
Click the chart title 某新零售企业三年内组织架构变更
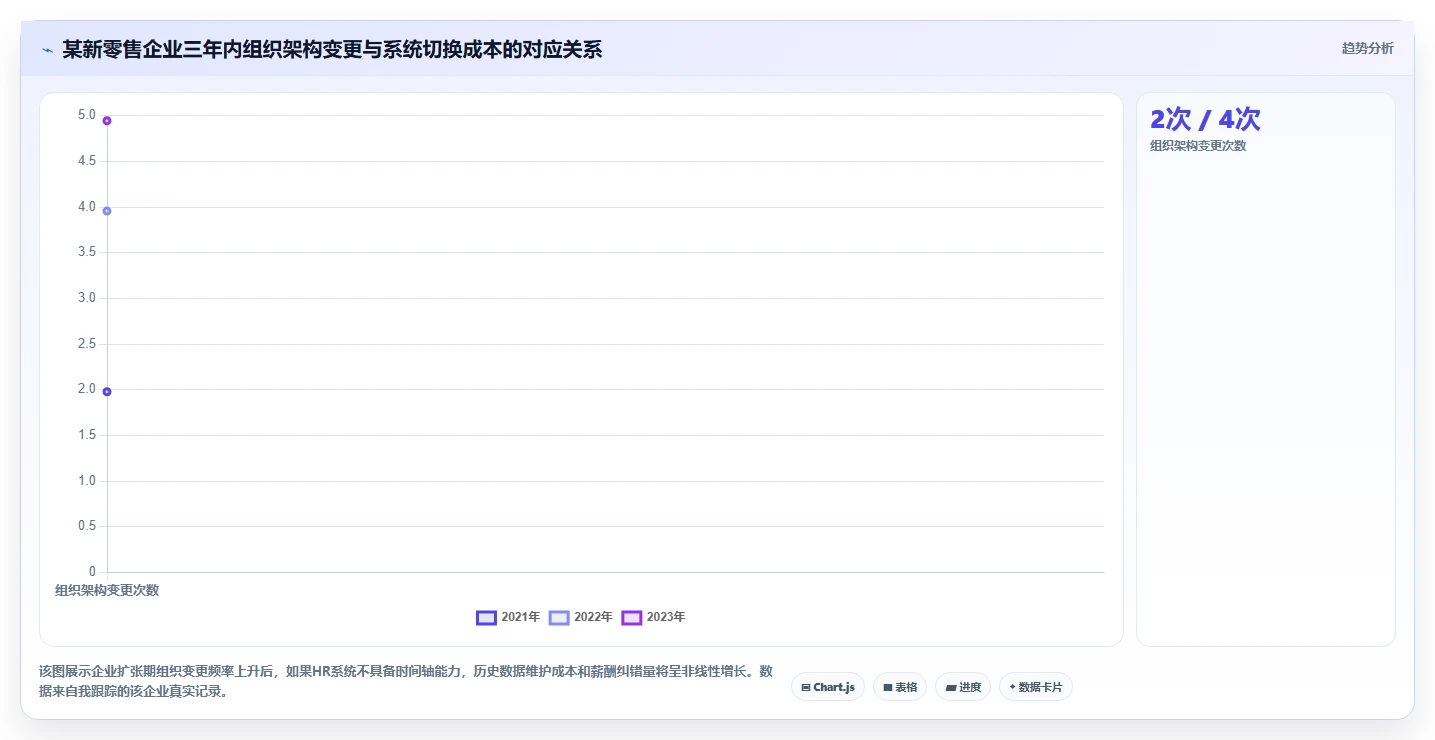coord(332,49)
